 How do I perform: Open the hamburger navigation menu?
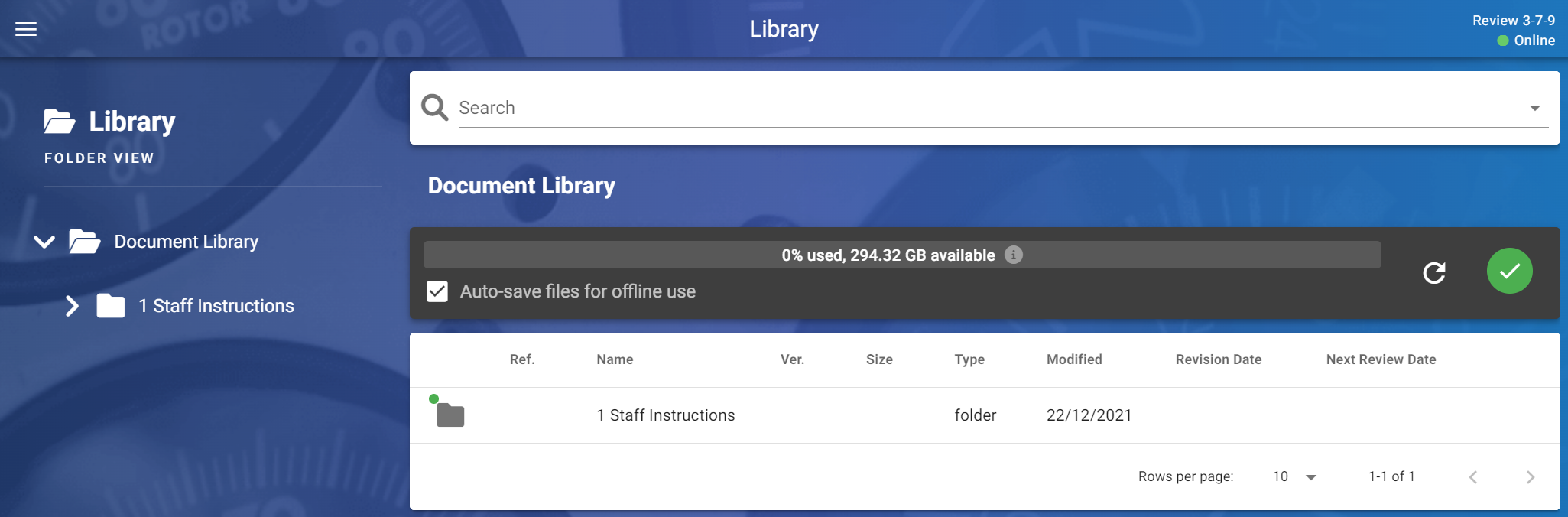click(26, 29)
